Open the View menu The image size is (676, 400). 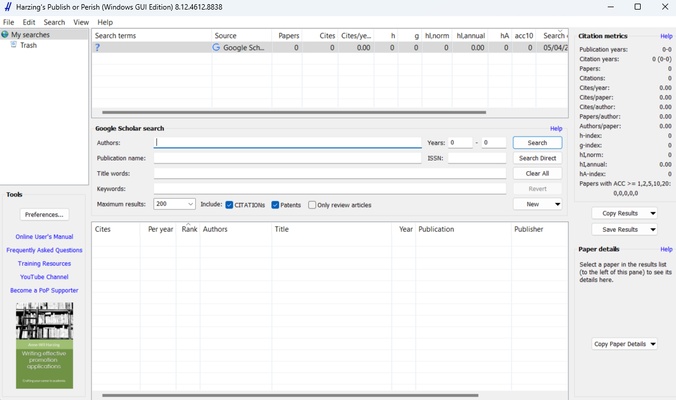point(81,22)
